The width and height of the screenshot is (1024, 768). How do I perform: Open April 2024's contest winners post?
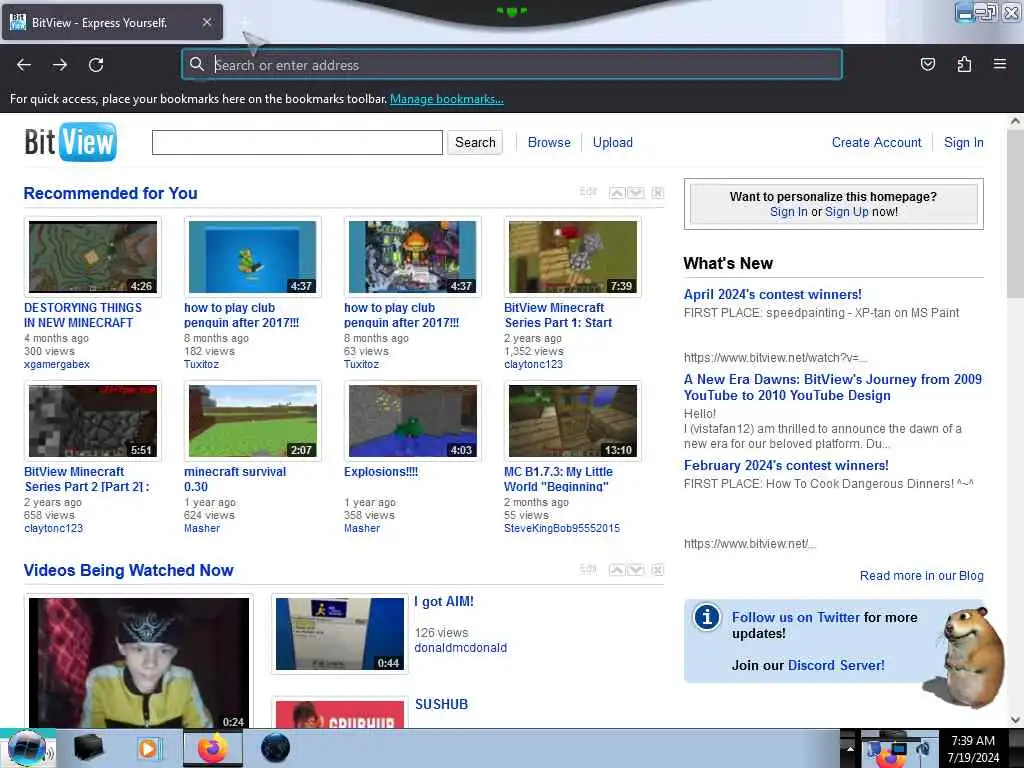[x=773, y=295]
